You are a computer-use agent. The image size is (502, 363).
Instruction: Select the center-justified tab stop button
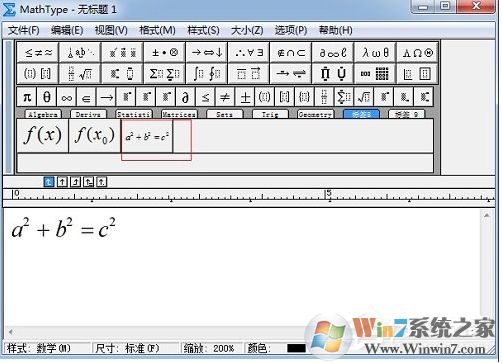point(62,182)
